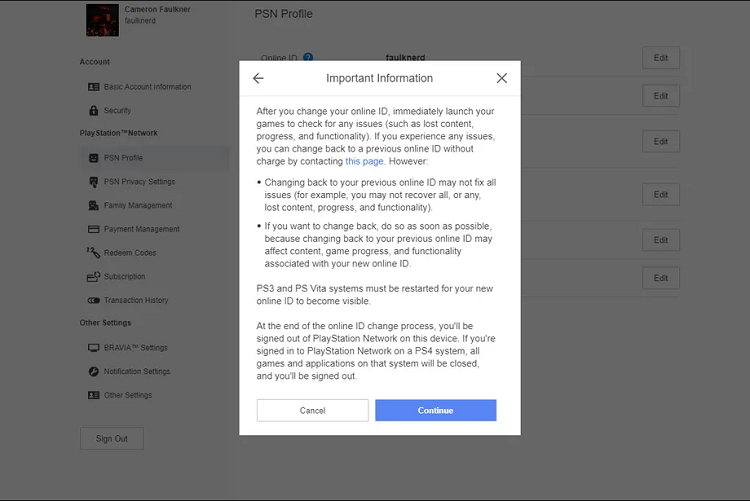Click the Other Settings icon
Viewport: 750px width, 501px height.
(93, 395)
